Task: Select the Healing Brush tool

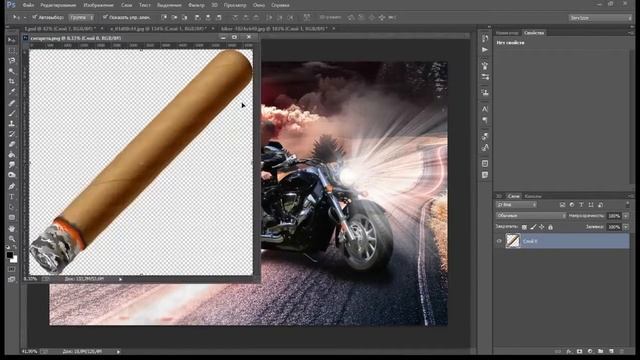Action: coord(11,102)
